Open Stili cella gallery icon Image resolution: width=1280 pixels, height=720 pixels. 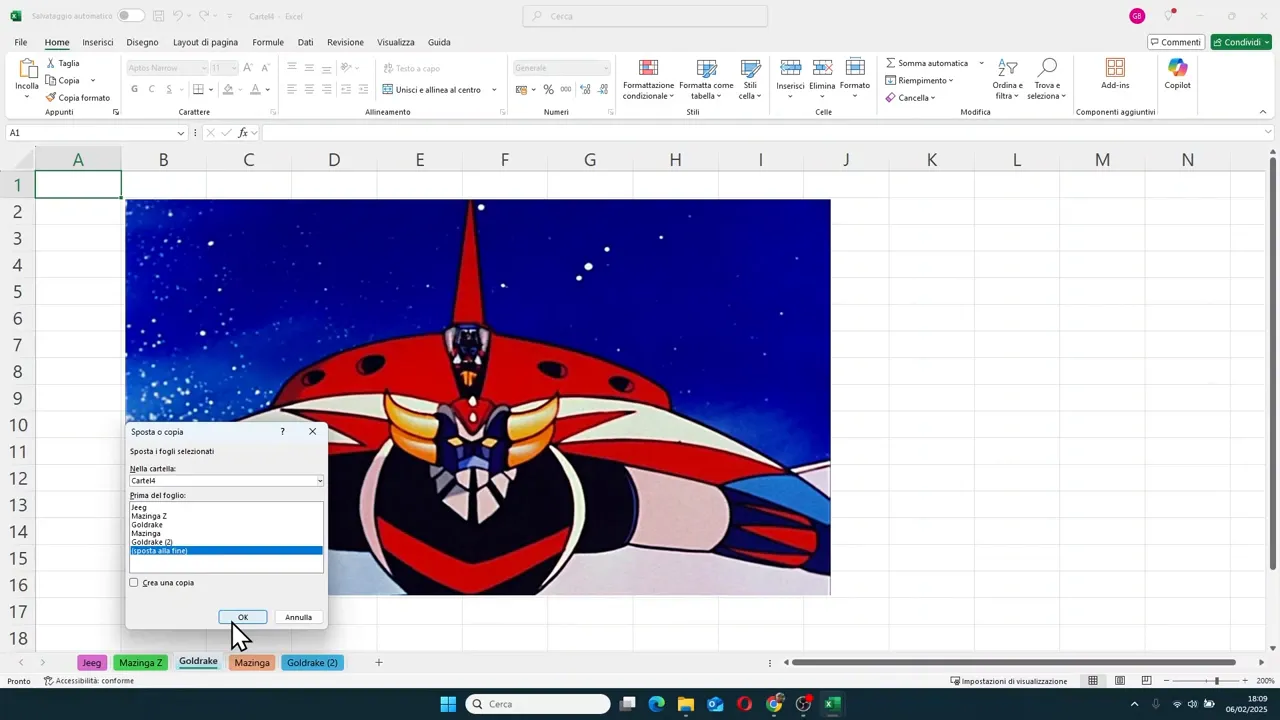(751, 68)
